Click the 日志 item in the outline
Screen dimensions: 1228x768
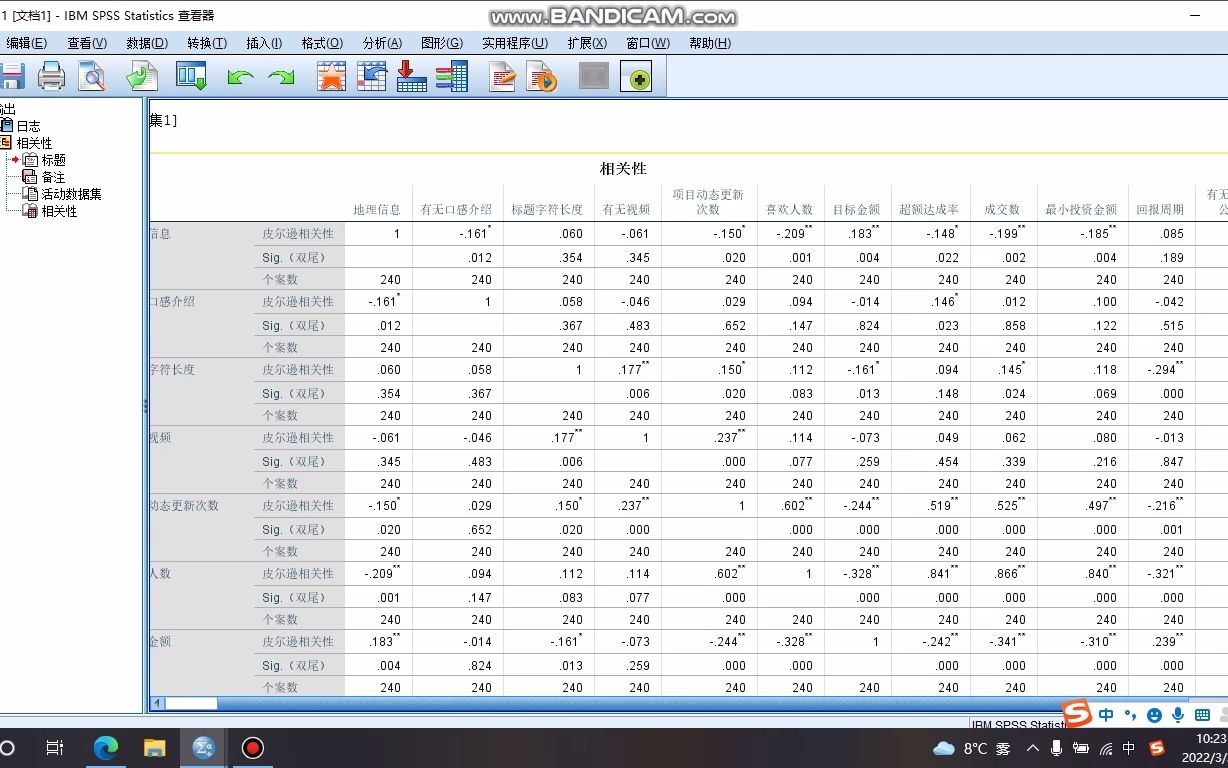tap(29, 126)
